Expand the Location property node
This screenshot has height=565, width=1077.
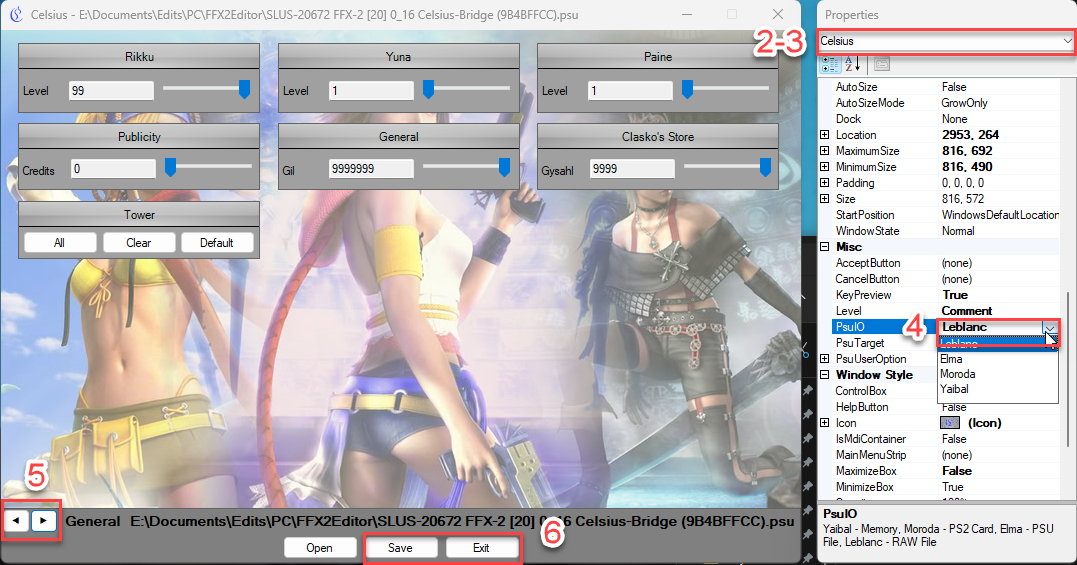tap(825, 135)
